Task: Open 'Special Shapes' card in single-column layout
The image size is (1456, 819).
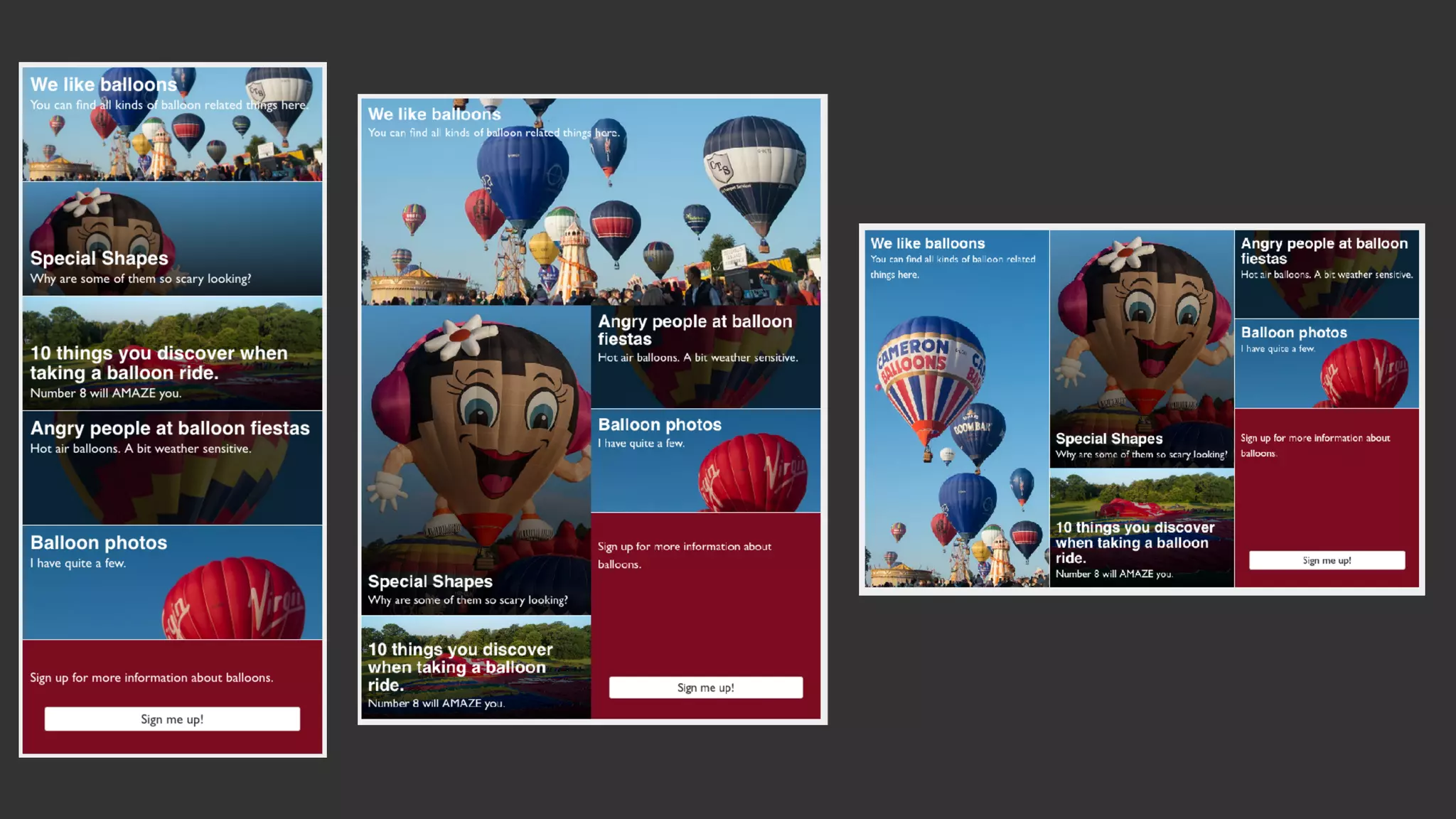Action: [x=99, y=259]
